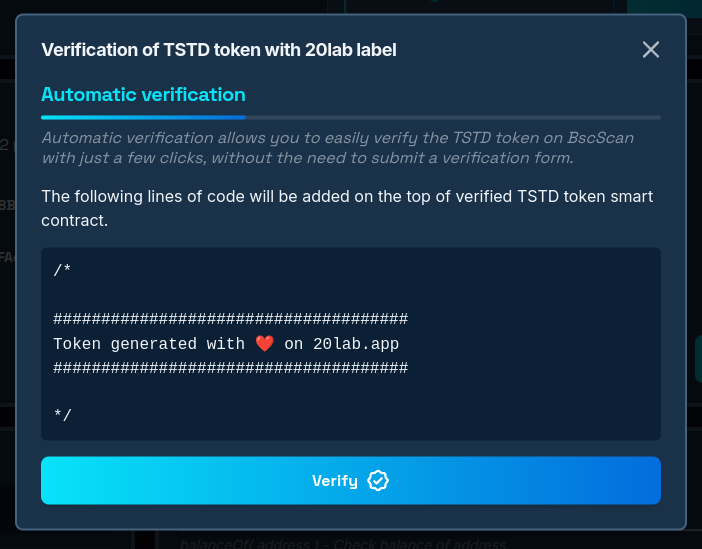Select the Automatic verification heading
The width and height of the screenshot is (702, 549).
143,95
